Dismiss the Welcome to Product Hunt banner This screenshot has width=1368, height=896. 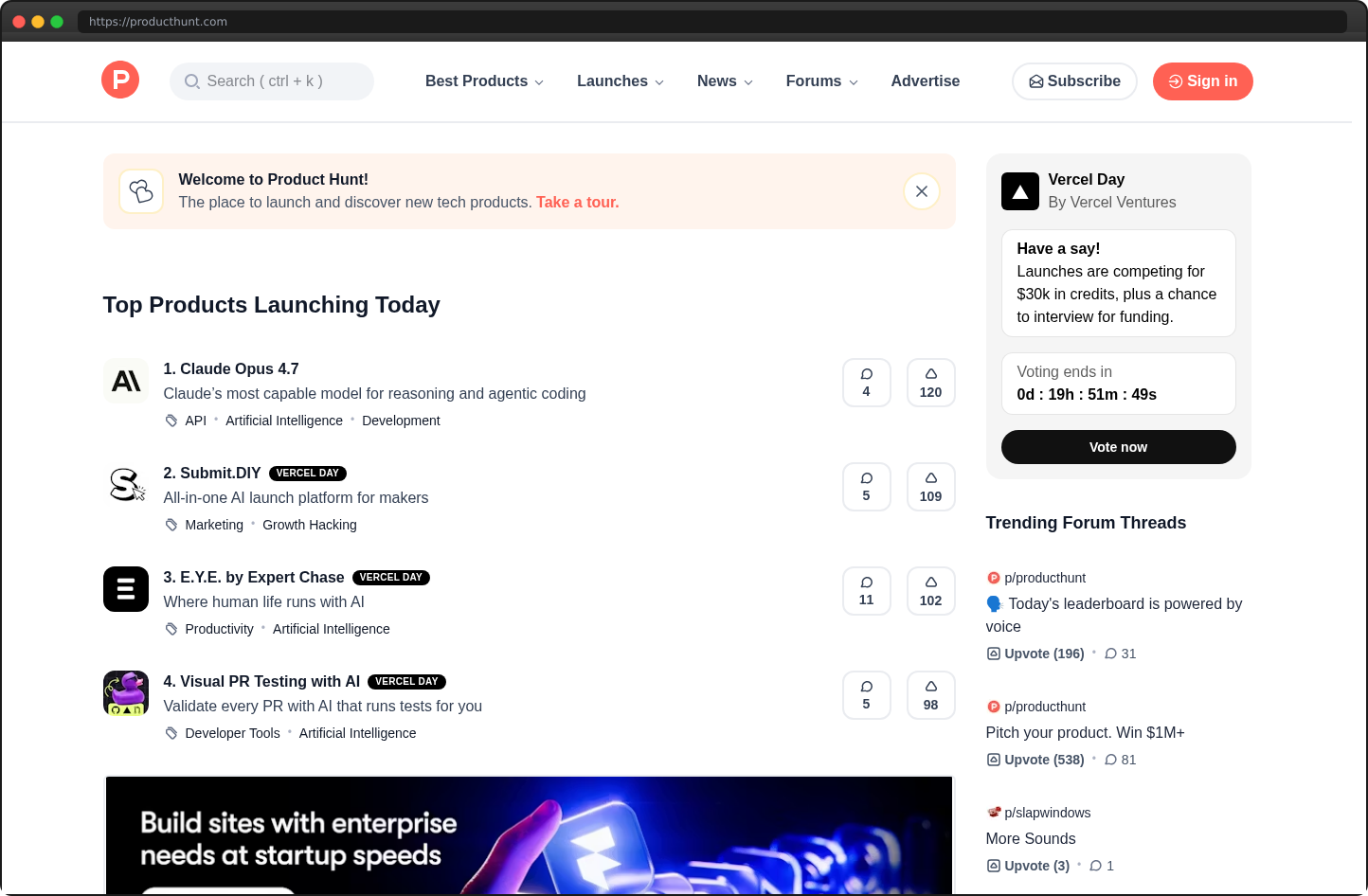click(x=921, y=190)
